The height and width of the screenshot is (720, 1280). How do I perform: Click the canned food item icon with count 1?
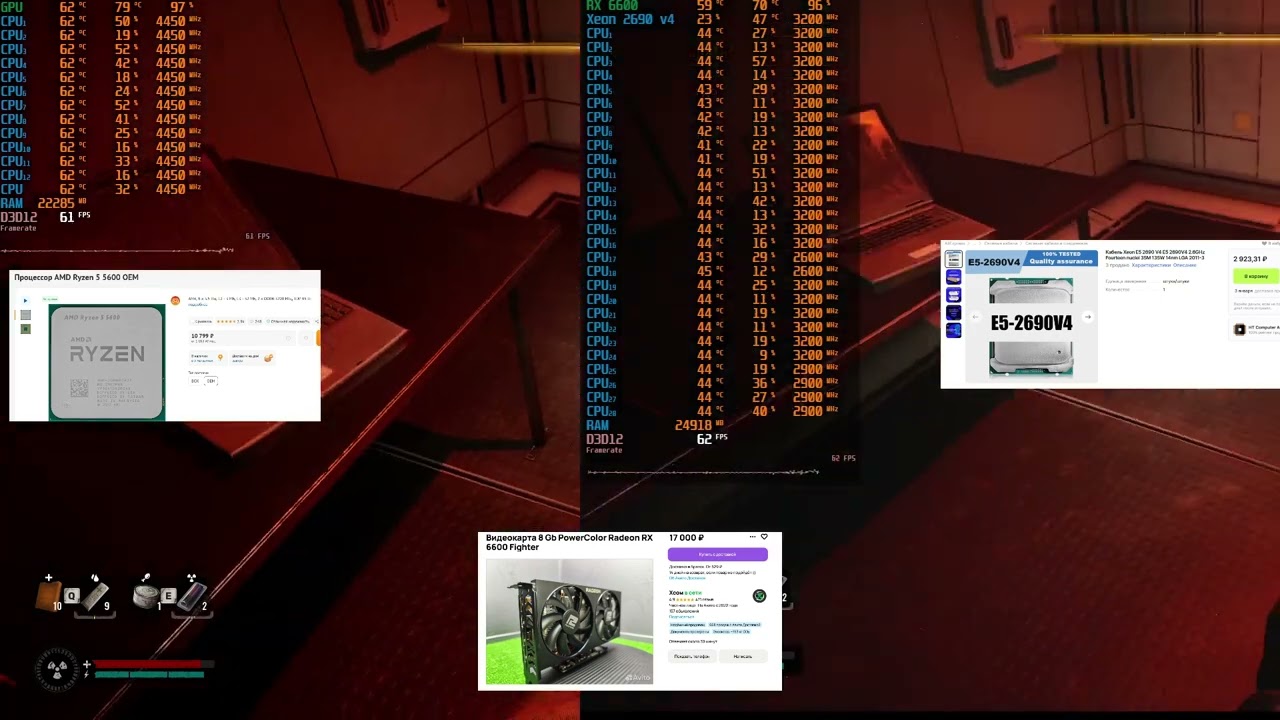147,595
